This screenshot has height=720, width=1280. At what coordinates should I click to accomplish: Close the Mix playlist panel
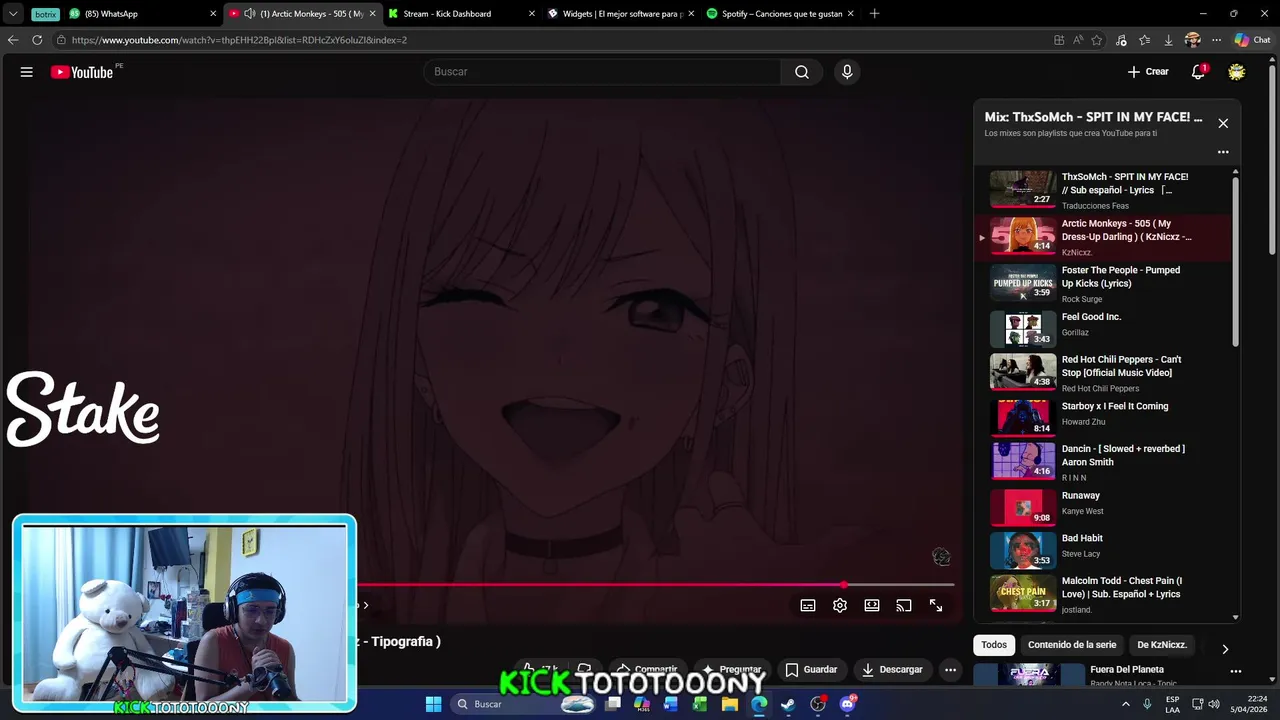1223,123
